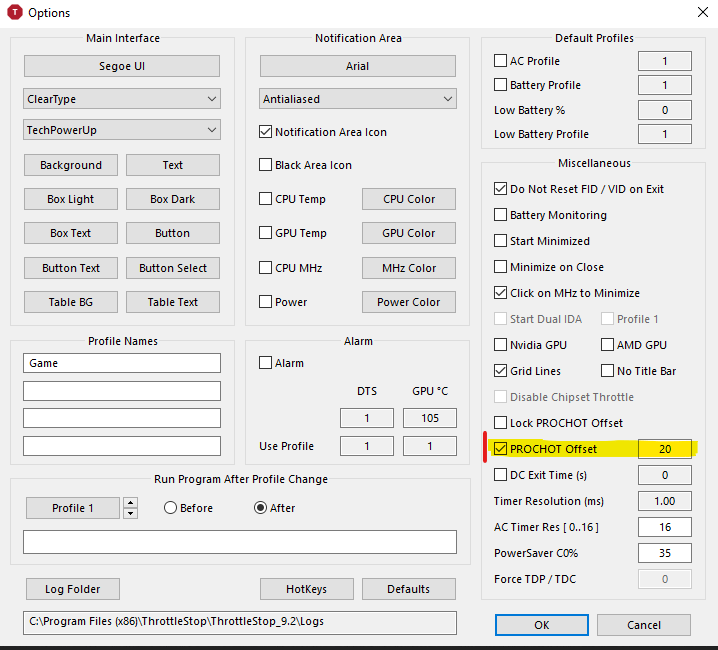718x650 pixels.
Task: Decrement profile with the down spinner arrow
Action: [131, 513]
